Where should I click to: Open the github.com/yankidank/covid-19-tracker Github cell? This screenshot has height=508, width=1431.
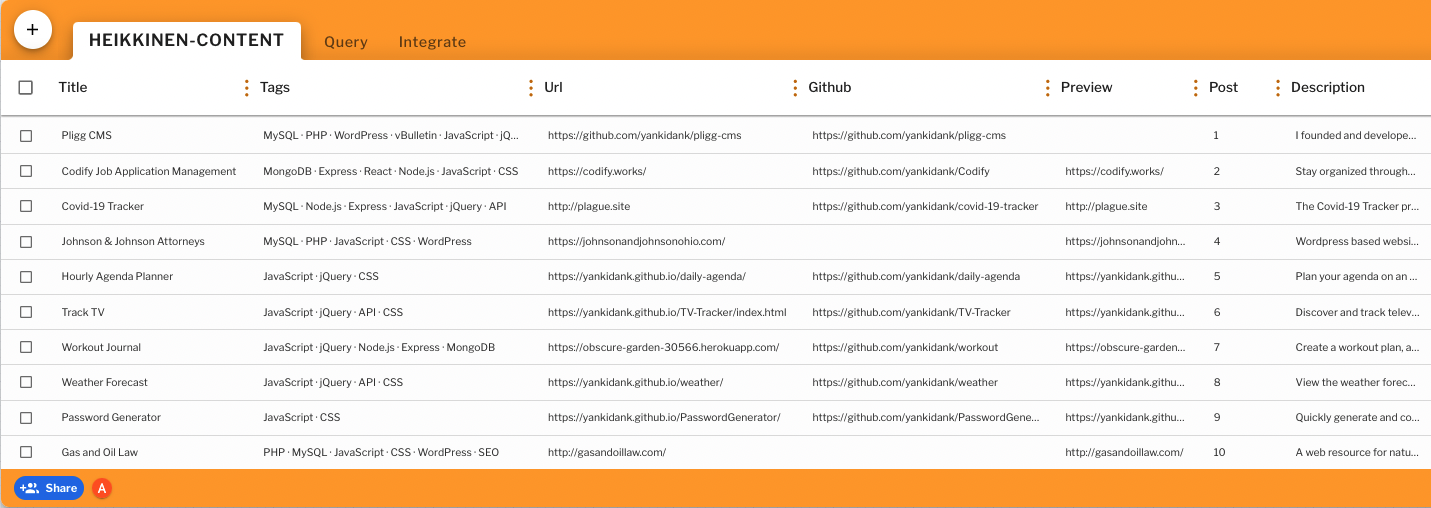tap(925, 206)
